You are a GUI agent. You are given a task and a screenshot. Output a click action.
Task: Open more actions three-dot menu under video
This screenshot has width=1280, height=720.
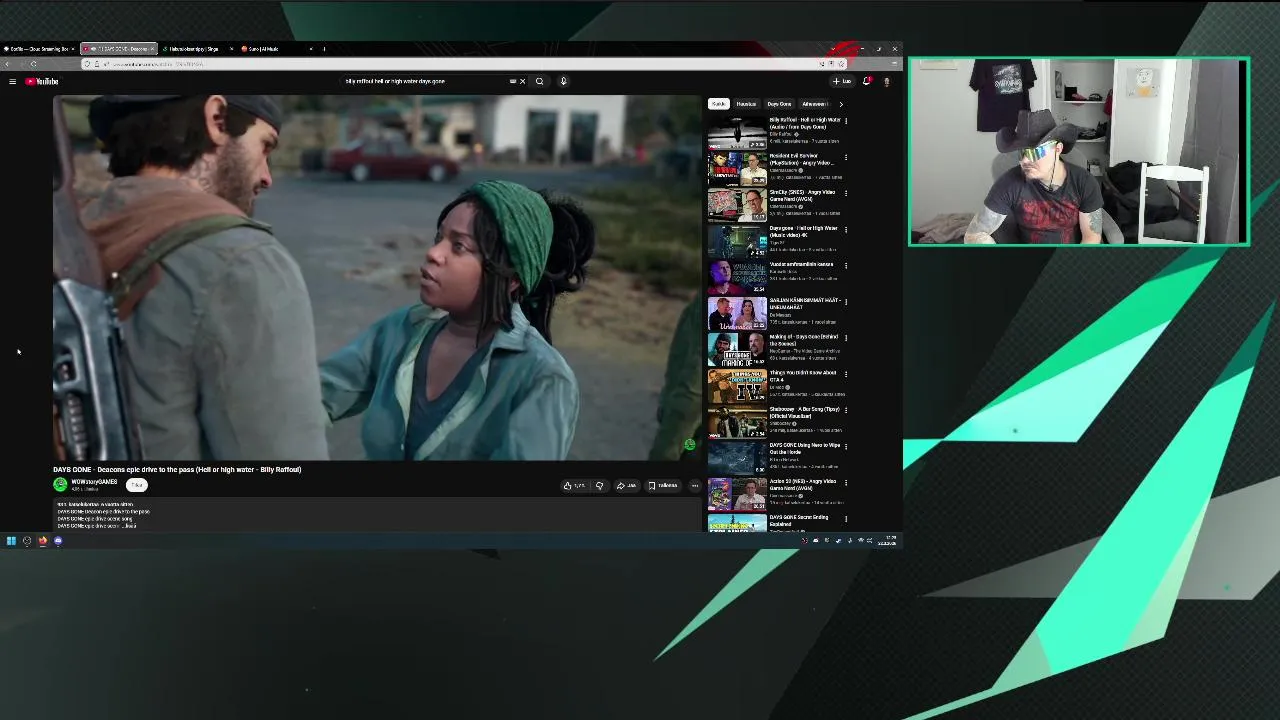tap(695, 486)
